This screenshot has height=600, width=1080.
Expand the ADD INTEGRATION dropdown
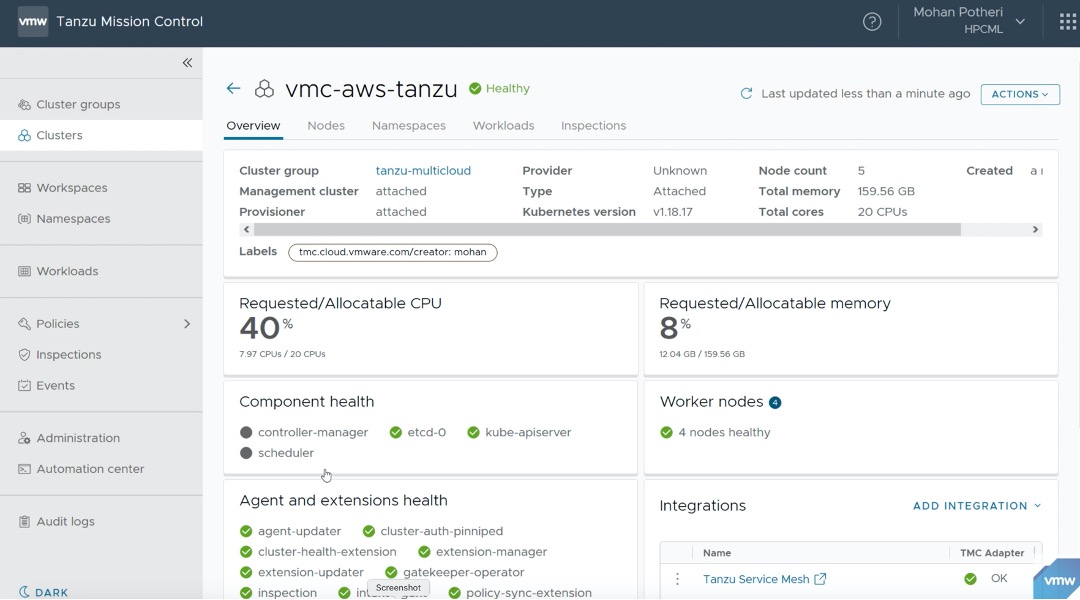(x=977, y=506)
